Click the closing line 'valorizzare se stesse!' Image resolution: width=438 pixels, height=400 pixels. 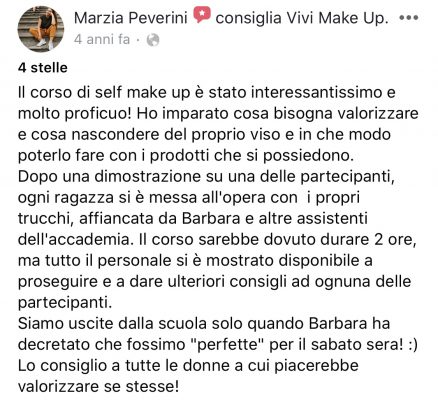click(98, 387)
